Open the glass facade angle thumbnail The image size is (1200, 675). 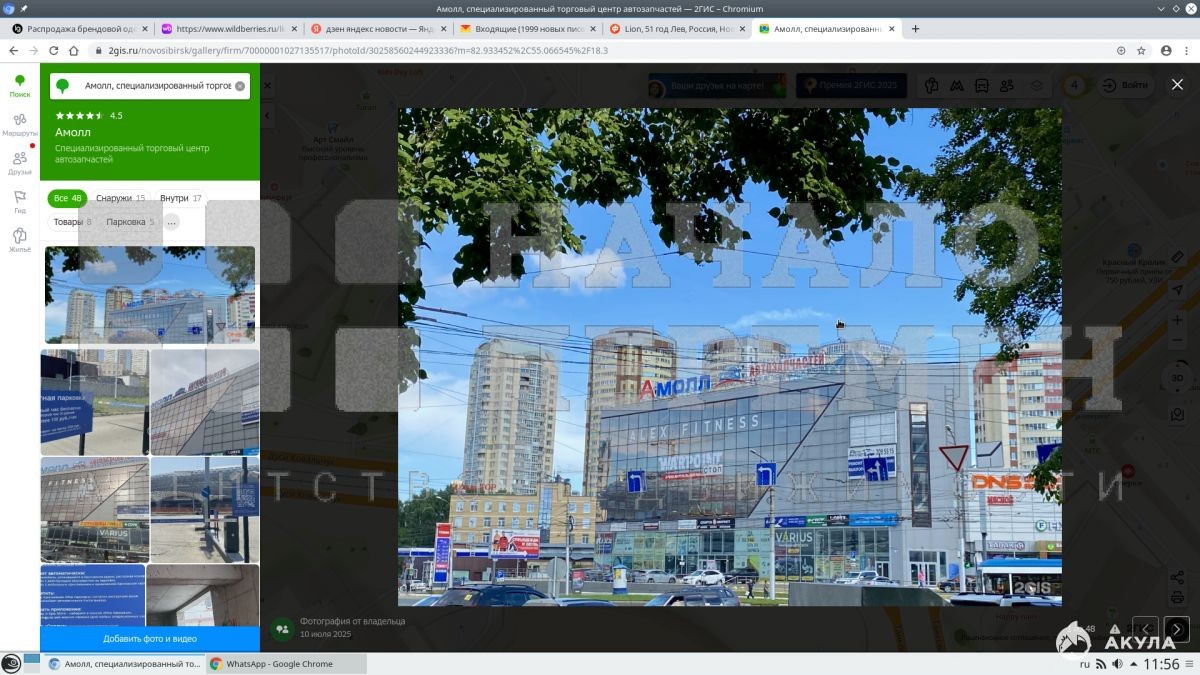pyautogui.click(x=204, y=402)
